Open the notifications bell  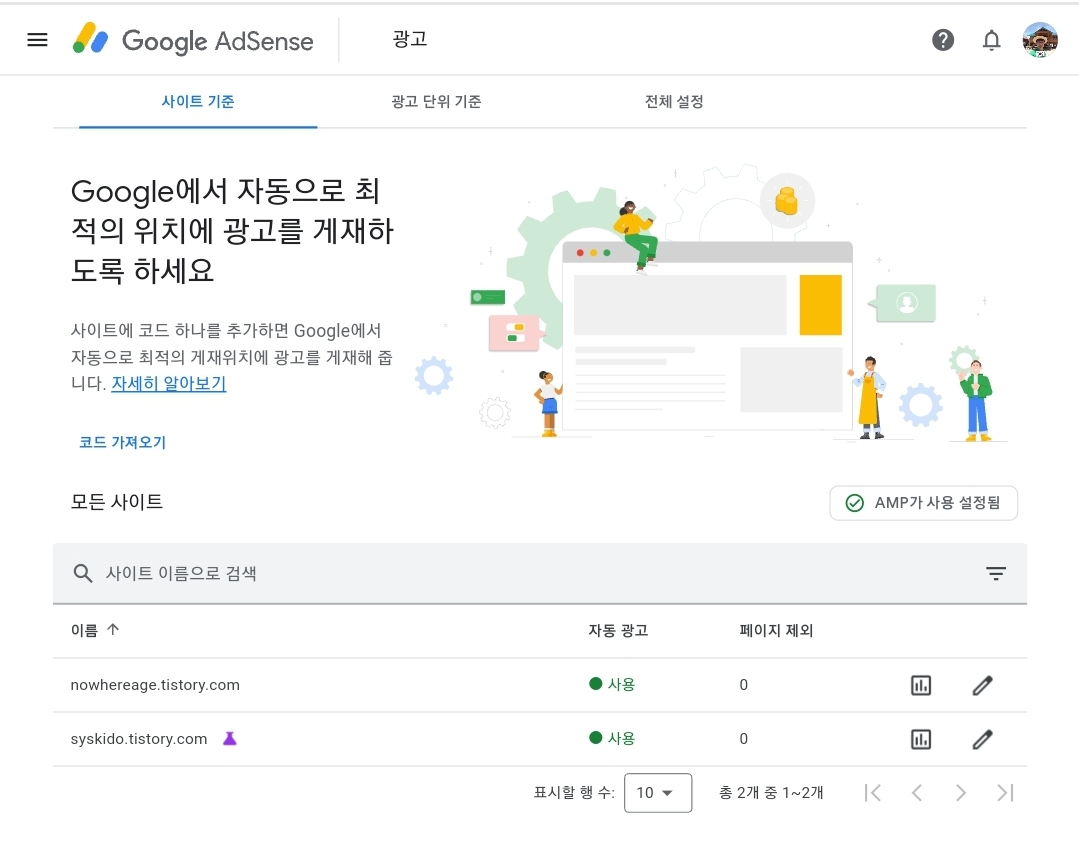[x=991, y=40]
